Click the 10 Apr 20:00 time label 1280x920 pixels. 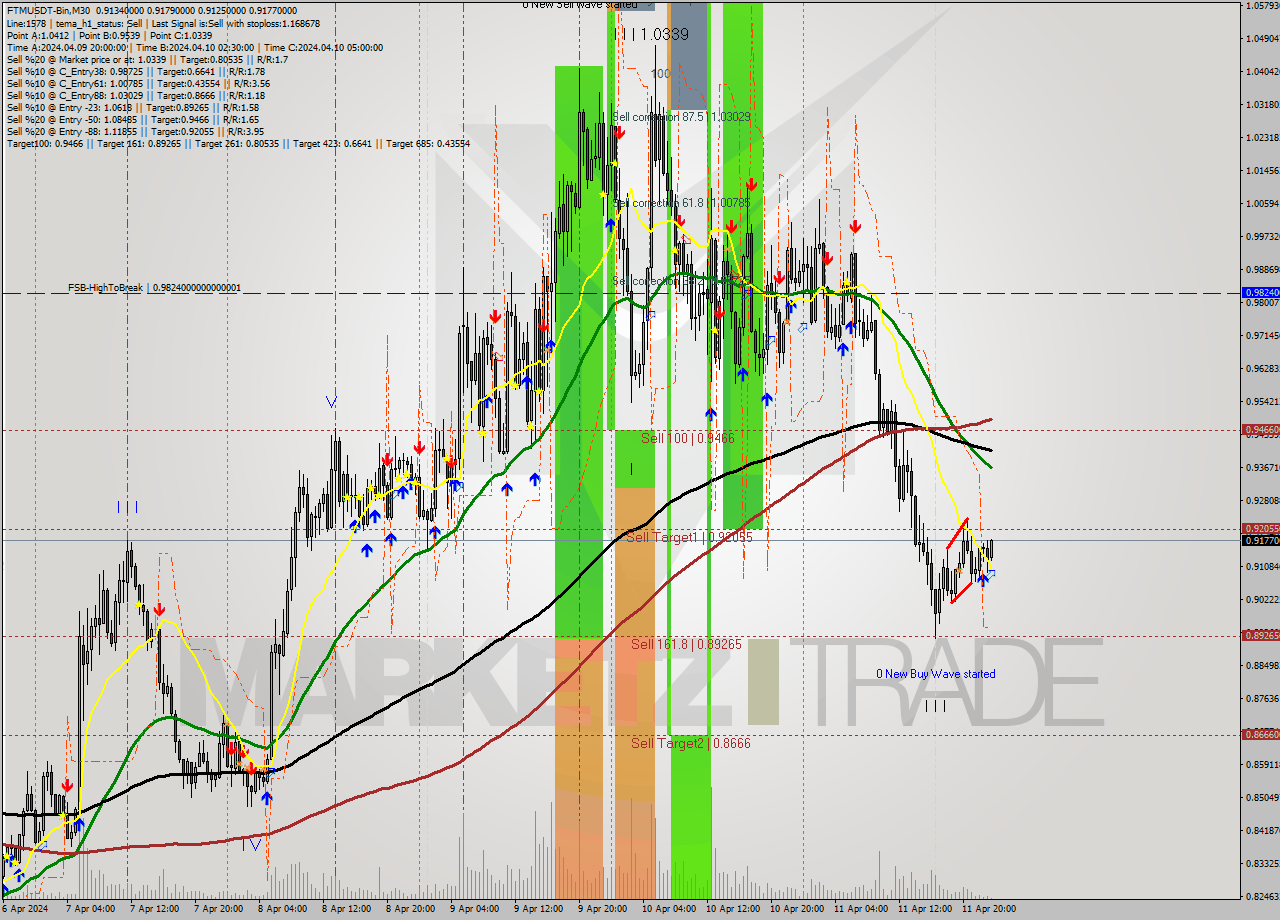(x=797, y=909)
